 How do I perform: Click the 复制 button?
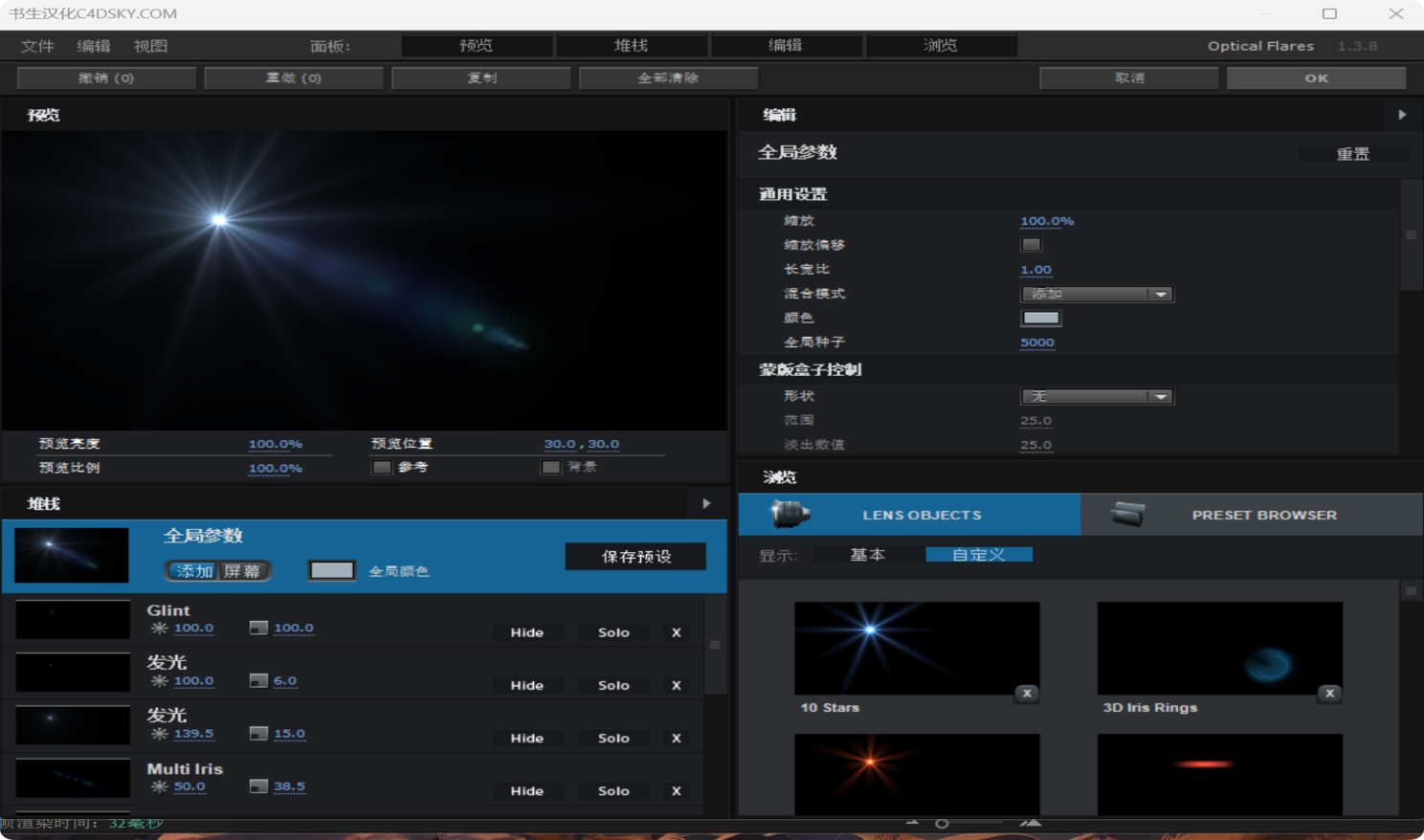[x=481, y=77]
